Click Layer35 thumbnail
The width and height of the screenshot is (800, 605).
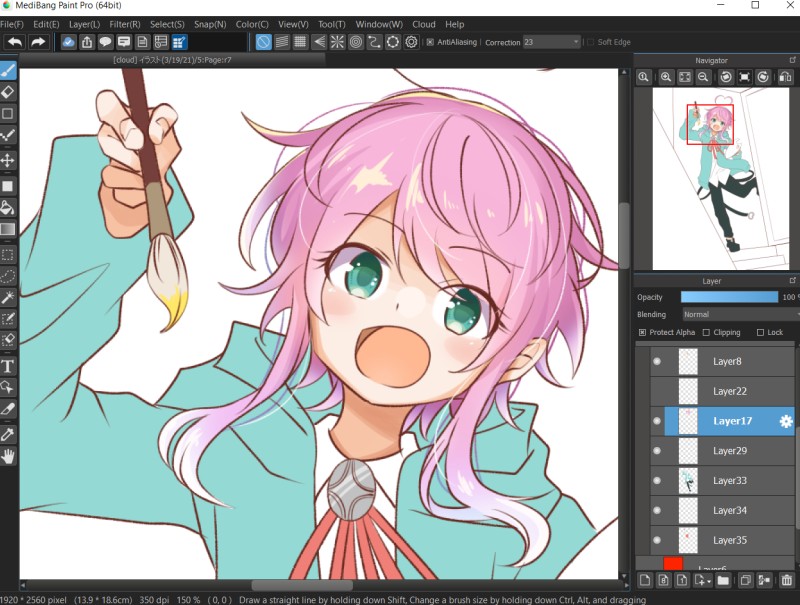pos(688,540)
